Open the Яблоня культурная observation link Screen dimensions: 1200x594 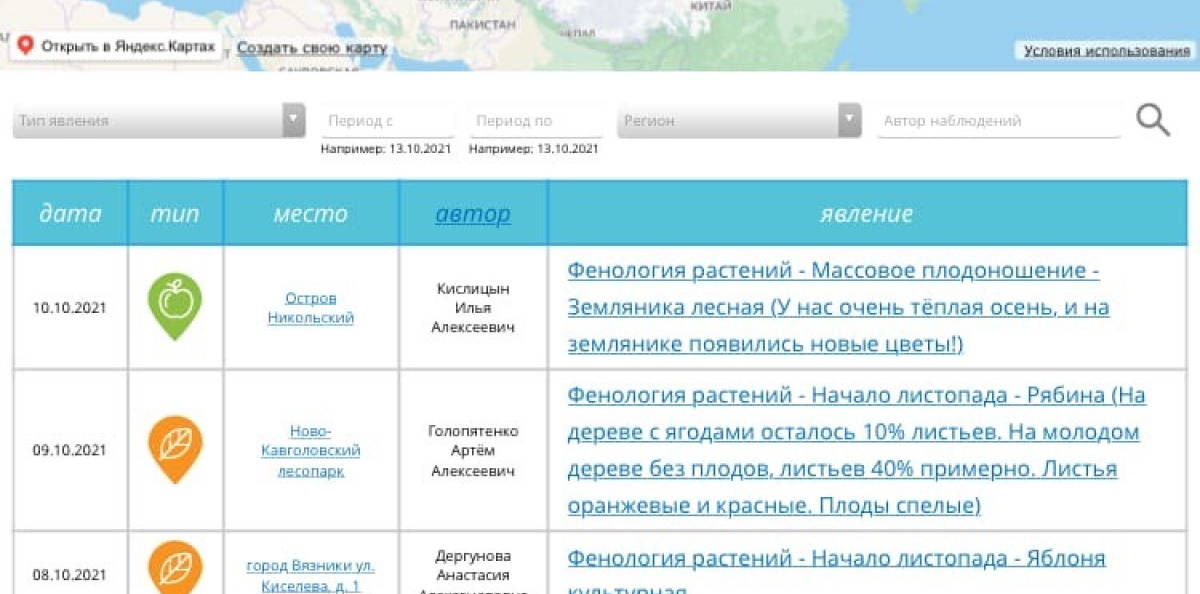coord(836,573)
